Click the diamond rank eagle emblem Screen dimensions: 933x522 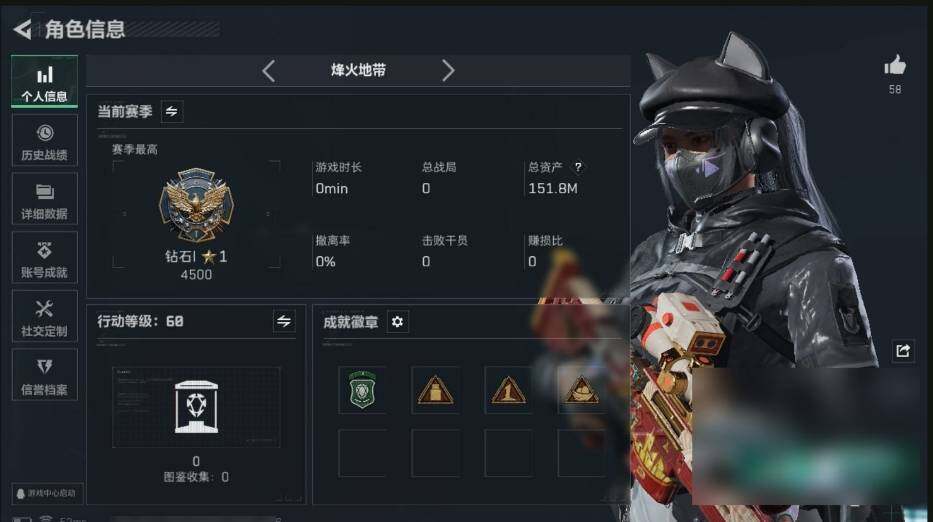[196, 204]
